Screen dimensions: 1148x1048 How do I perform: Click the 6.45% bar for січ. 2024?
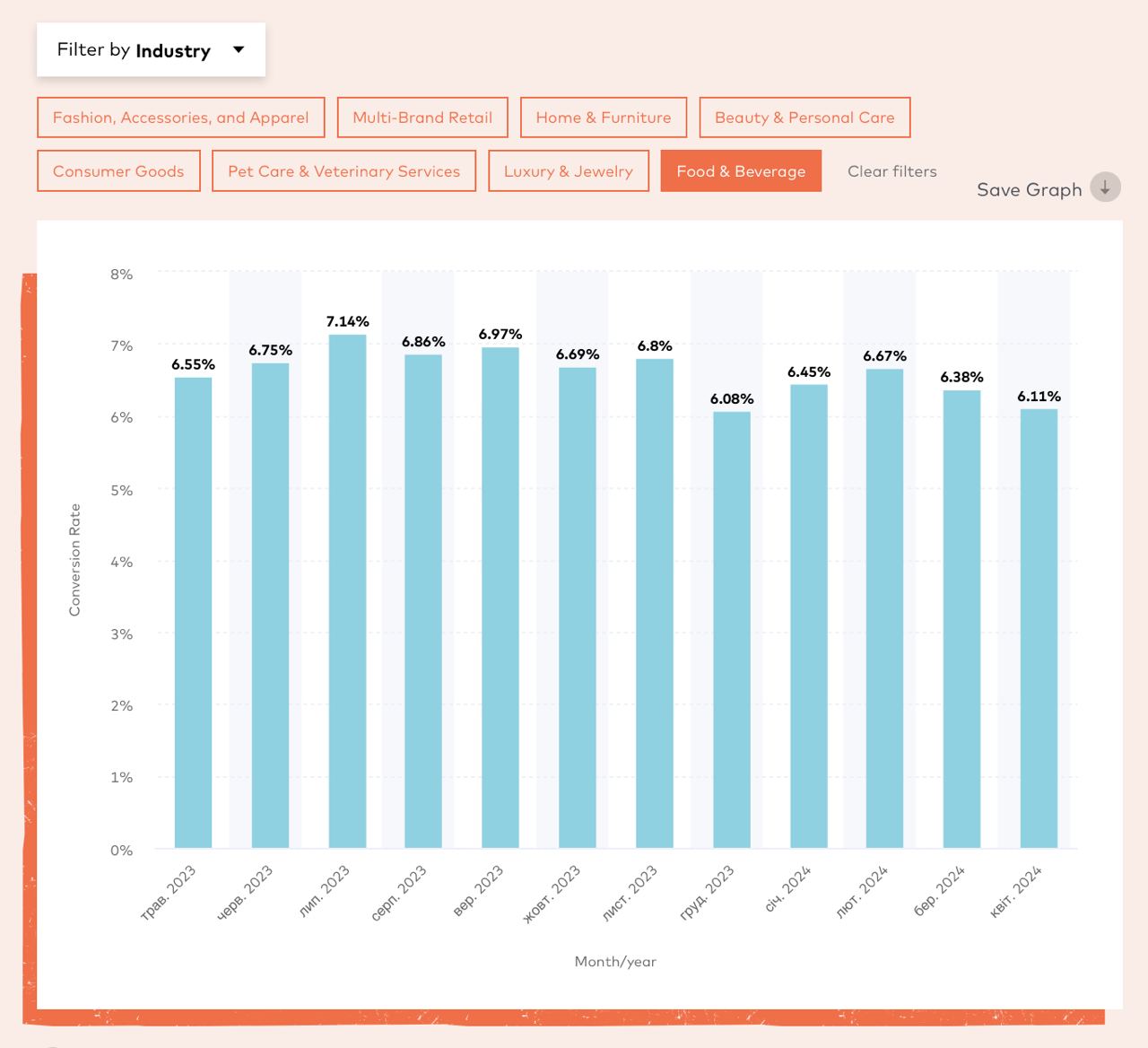tap(809, 616)
